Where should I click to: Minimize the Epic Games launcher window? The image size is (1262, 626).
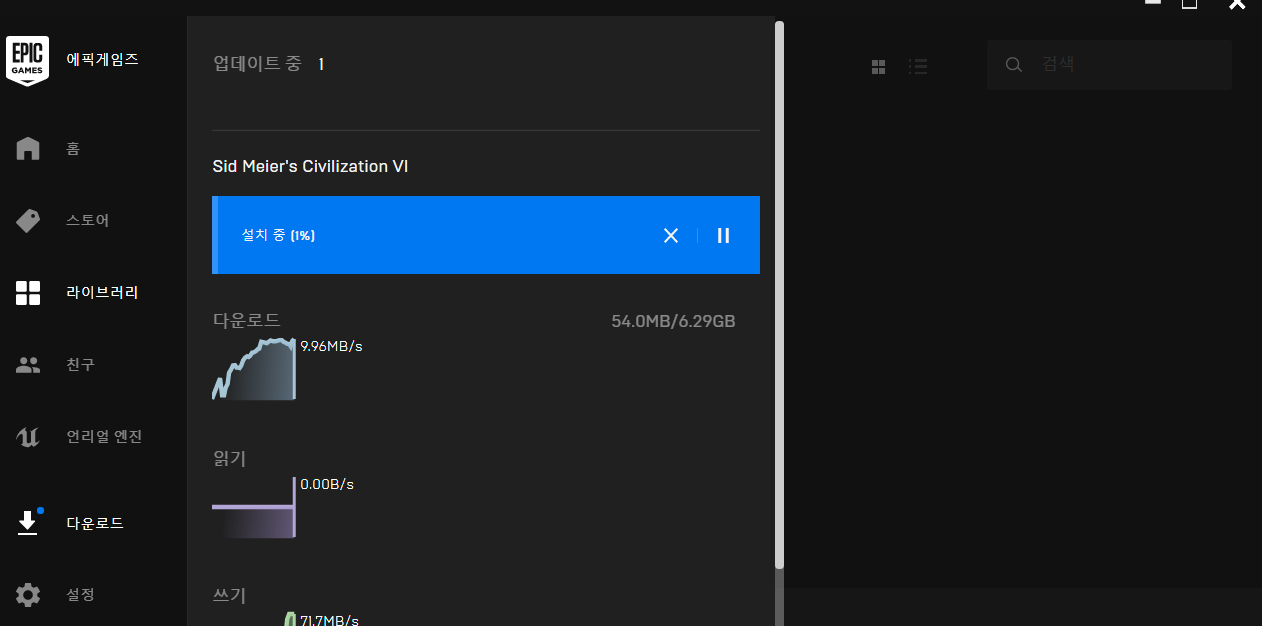pos(1153,4)
